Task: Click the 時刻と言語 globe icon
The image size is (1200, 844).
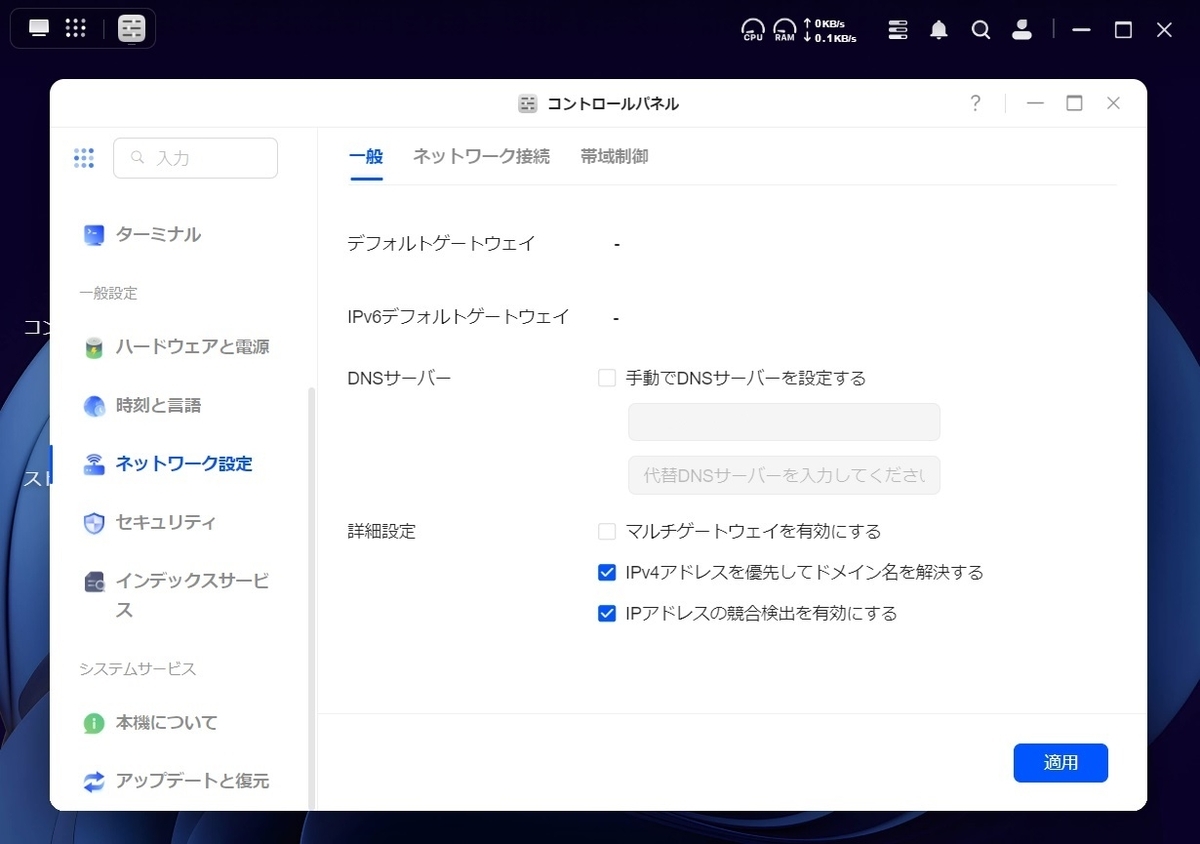Action: [94, 406]
